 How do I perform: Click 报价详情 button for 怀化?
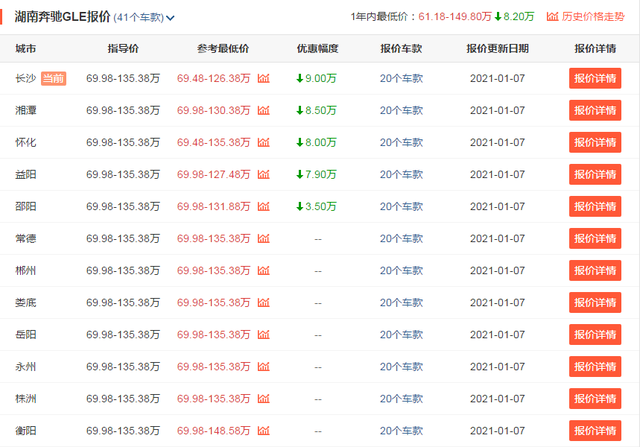point(595,142)
